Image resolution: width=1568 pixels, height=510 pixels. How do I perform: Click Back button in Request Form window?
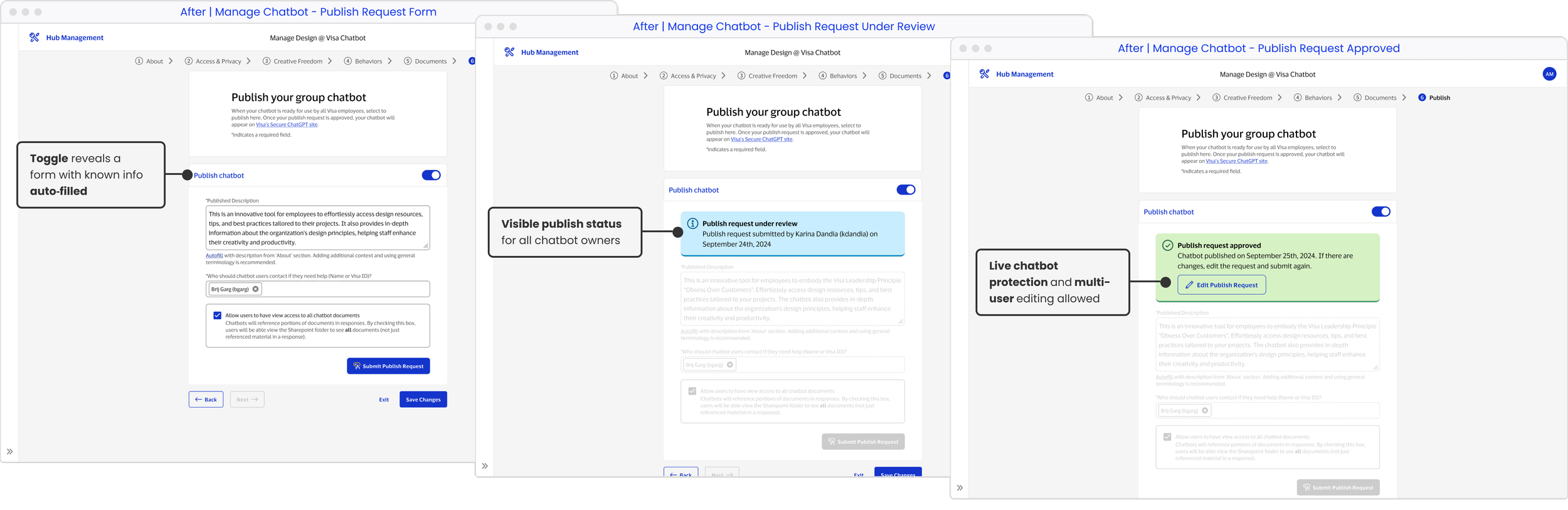[206, 400]
